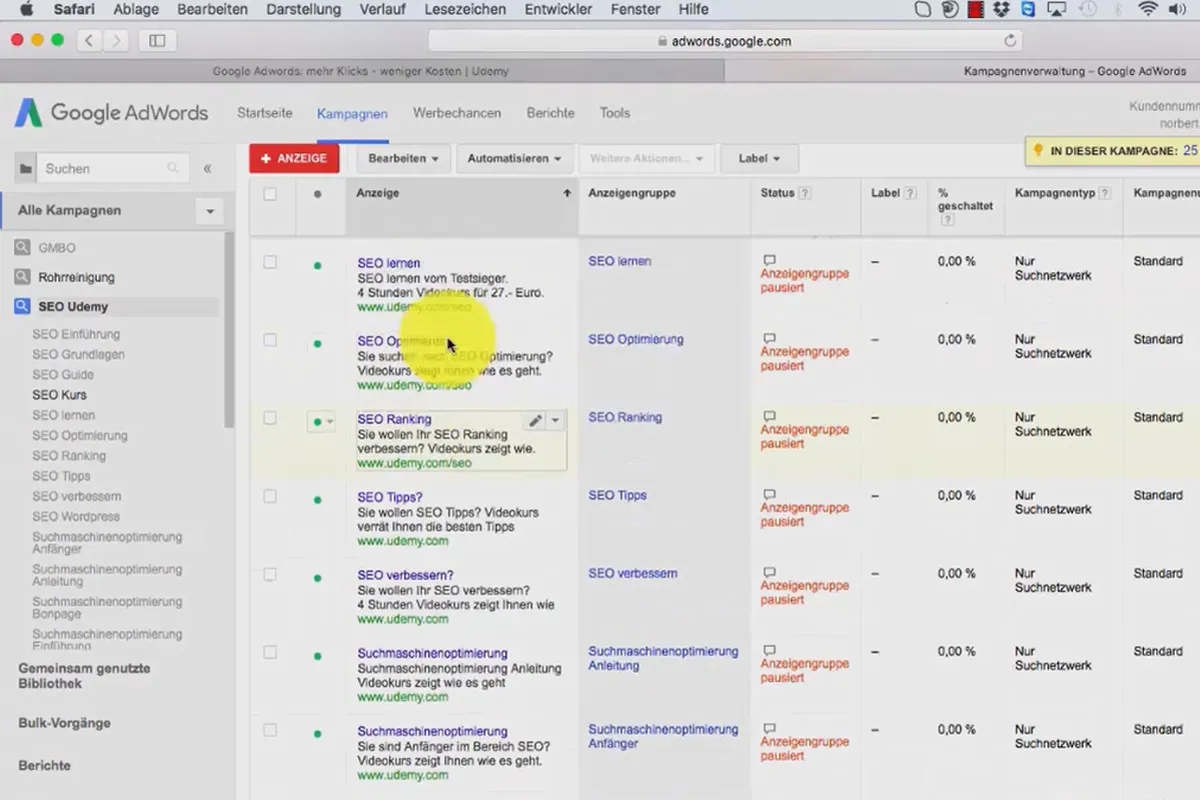This screenshot has height=800, width=1200.
Task: Click the red + ANZEIGE button
Action: (295, 158)
